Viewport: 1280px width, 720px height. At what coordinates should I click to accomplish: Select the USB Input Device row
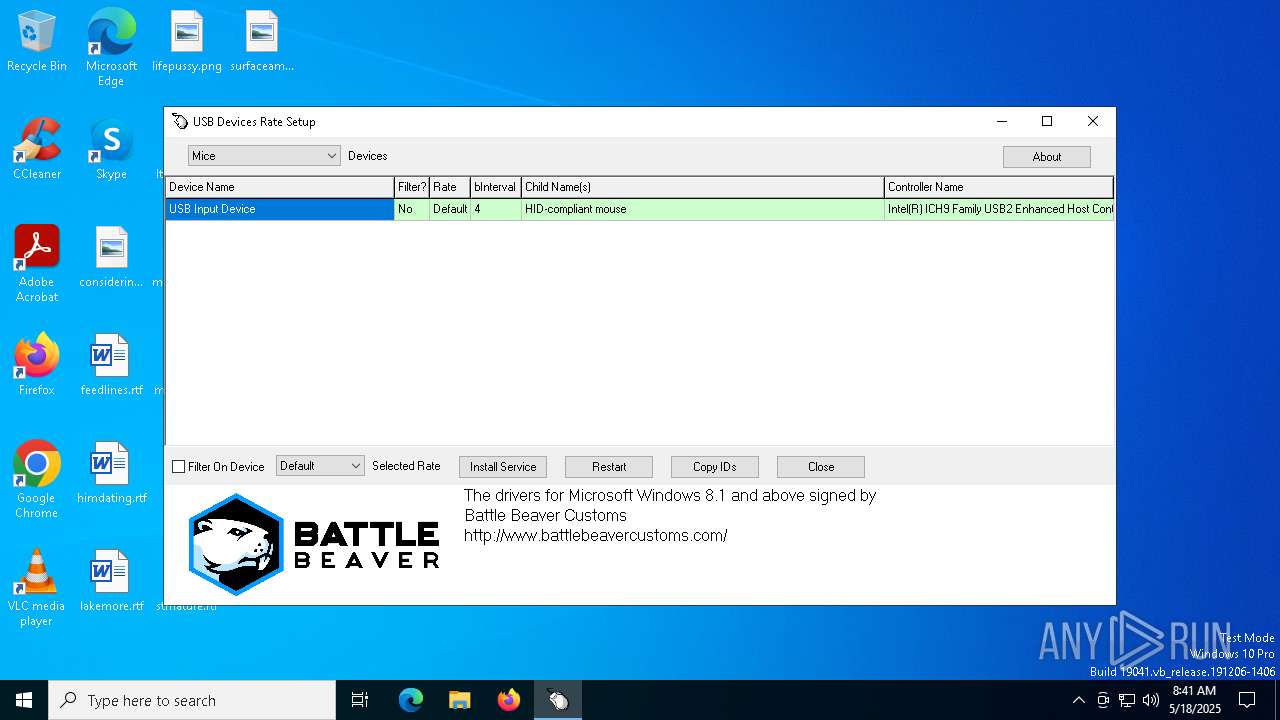coord(640,209)
